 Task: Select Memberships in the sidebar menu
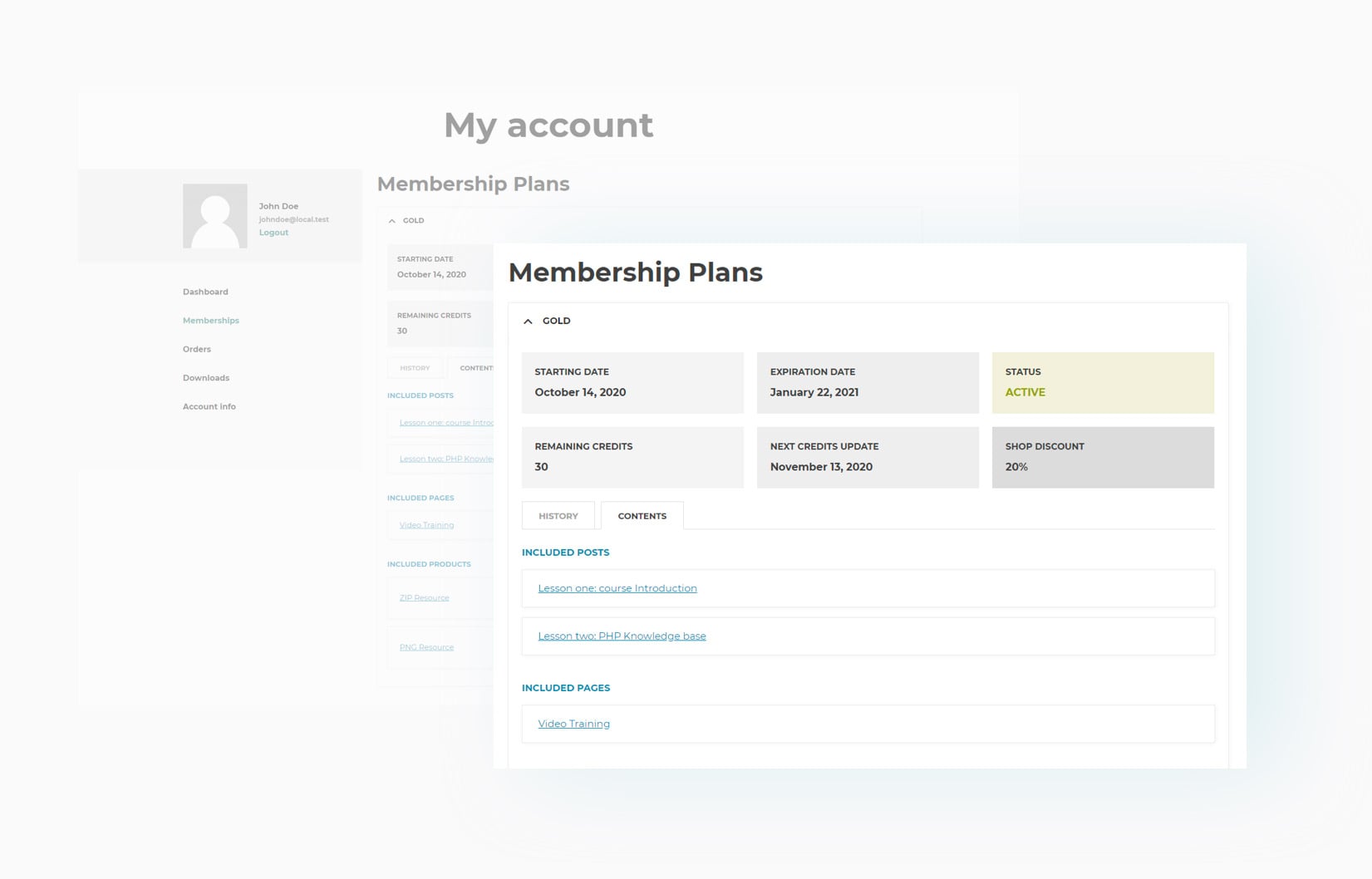pos(211,321)
